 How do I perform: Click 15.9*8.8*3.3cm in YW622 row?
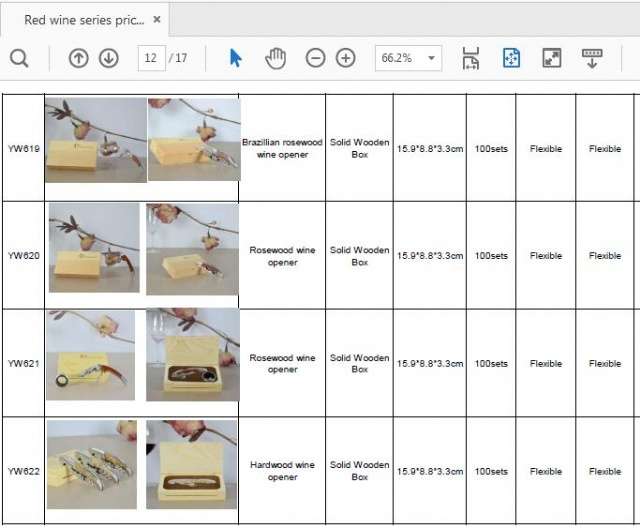click(x=430, y=472)
